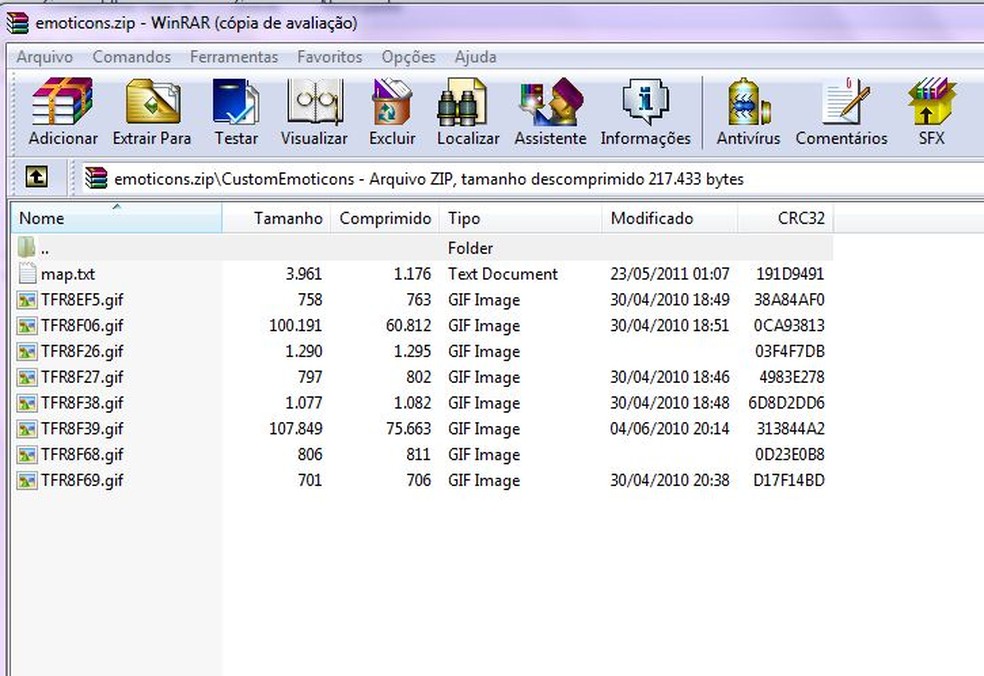Viewport: 984px width, 676px height.
Task: Click CRC32 value 0D23E0B8
Action: (790, 454)
